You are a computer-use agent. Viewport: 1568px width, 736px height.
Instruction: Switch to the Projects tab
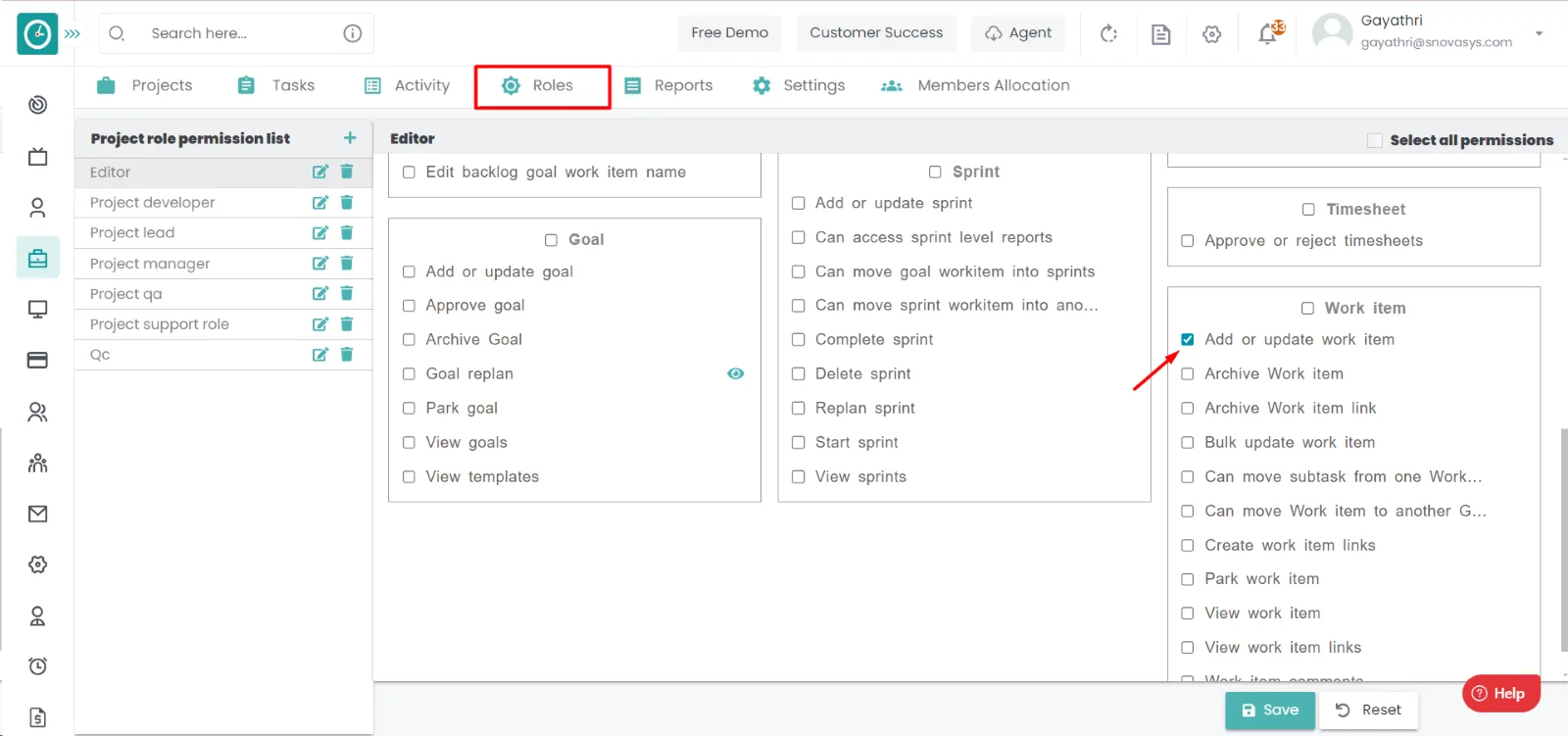click(x=145, y=85)
